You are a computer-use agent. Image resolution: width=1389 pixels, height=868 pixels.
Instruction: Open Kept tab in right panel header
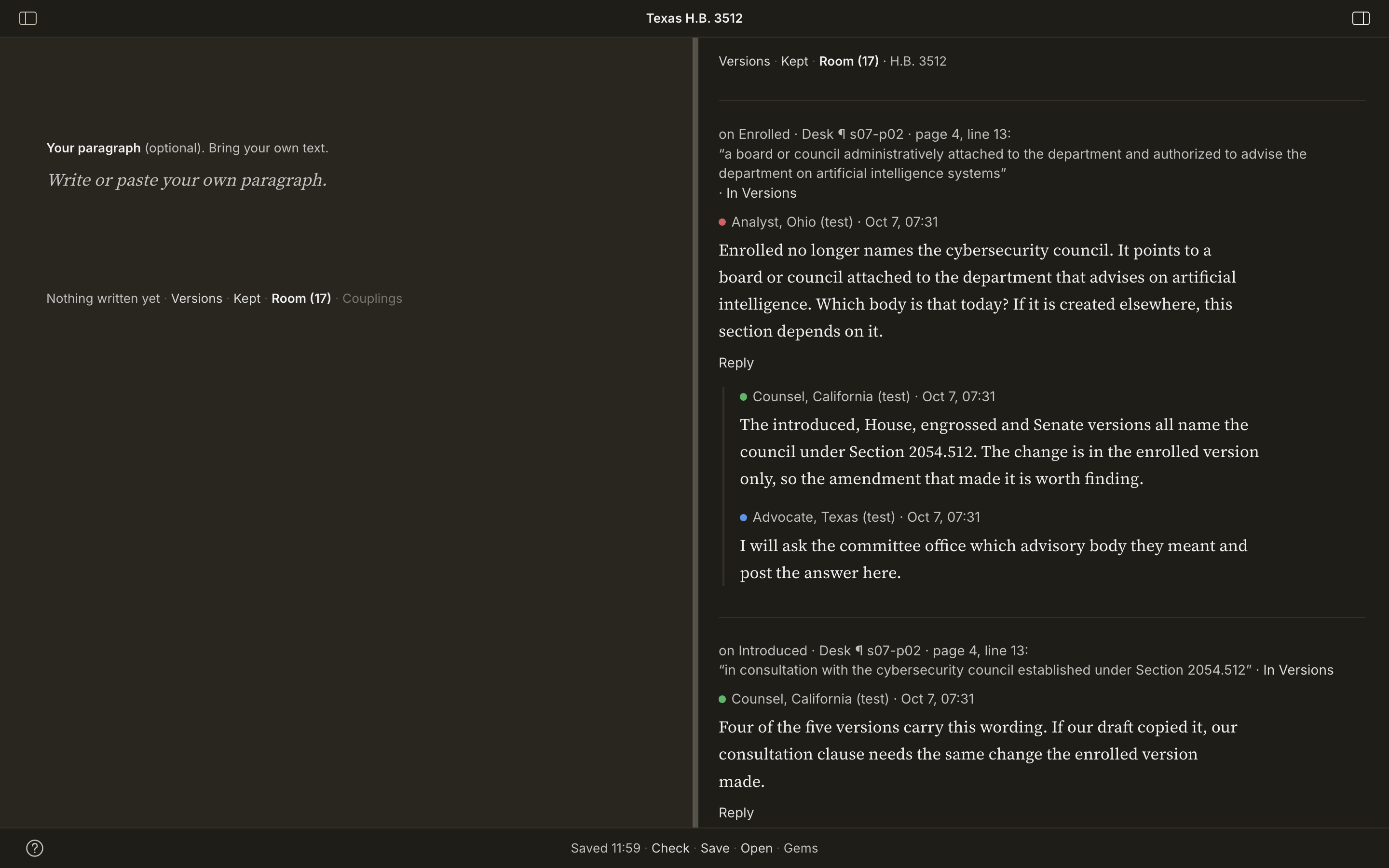tap(794, 61)
